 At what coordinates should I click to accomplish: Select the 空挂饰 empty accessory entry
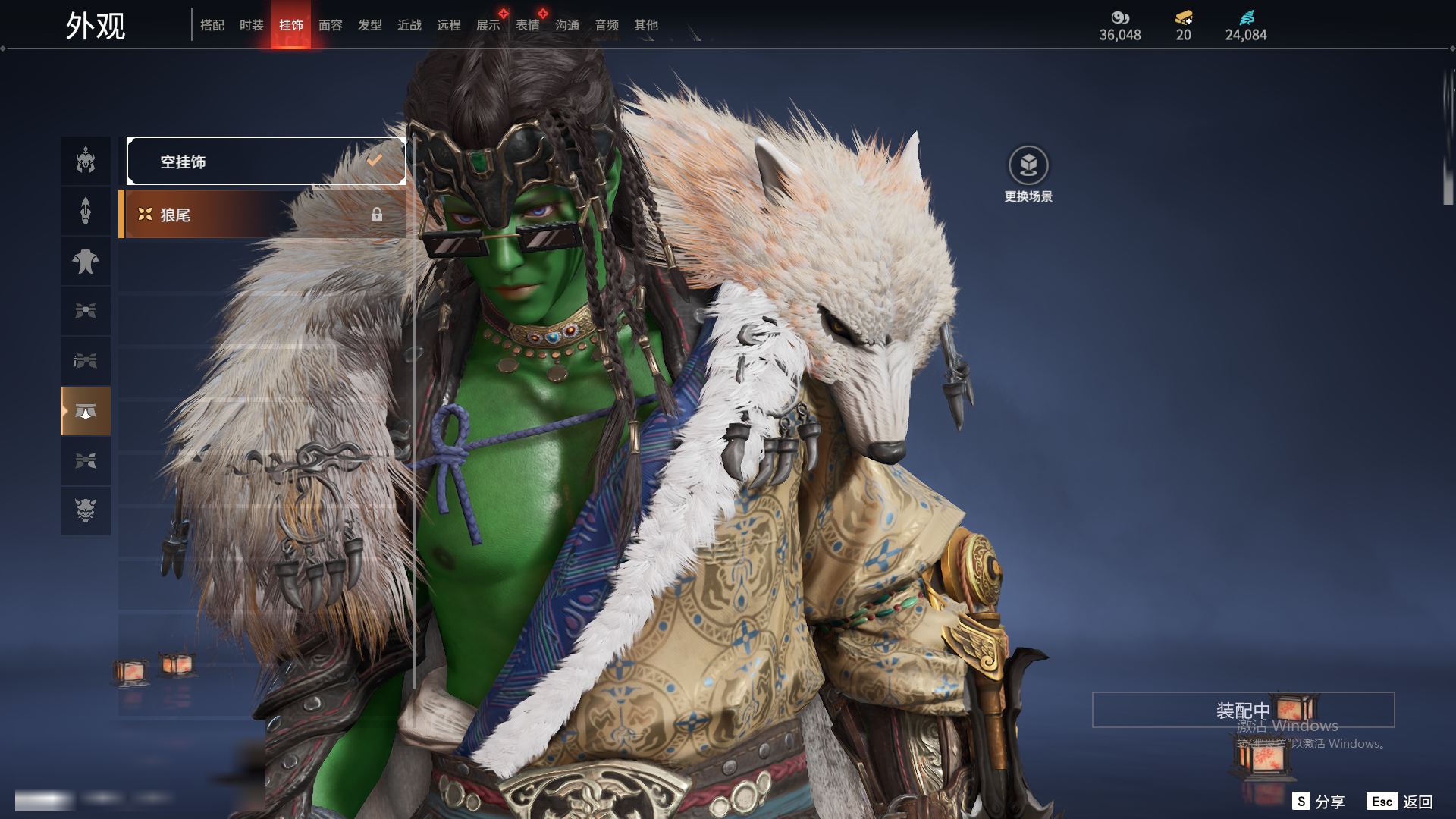[x=266, y=161]
